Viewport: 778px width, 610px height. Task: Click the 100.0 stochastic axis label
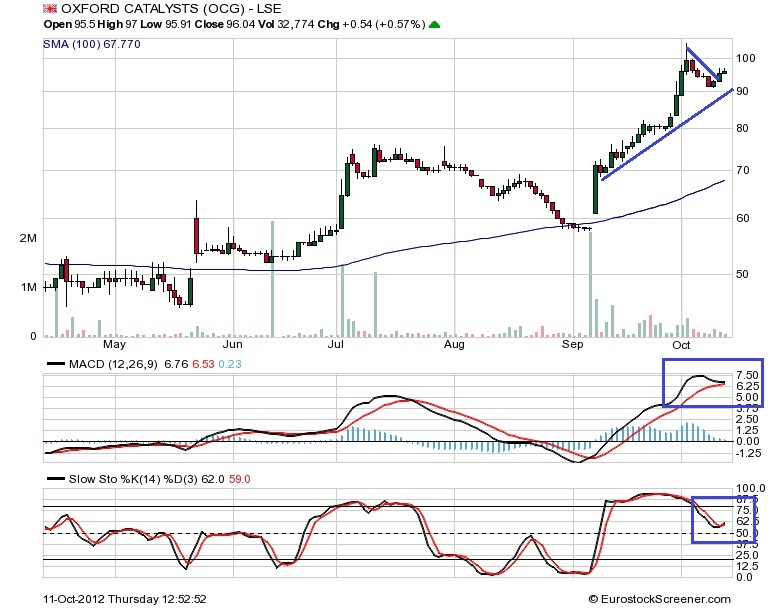[750, 488]
